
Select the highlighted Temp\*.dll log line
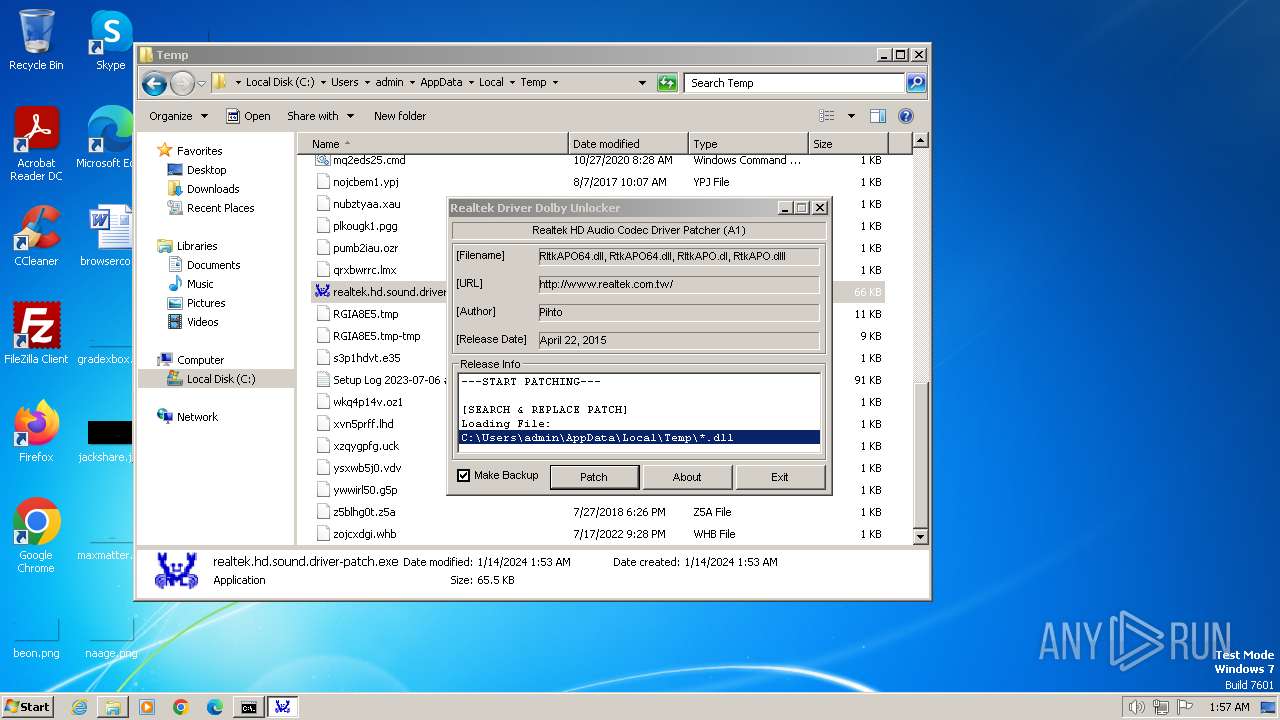point(639,437)
